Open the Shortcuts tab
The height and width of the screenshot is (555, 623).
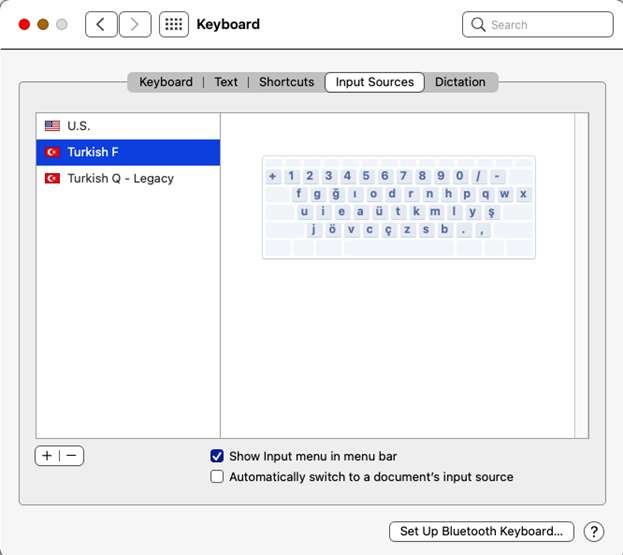coord(286,82)
